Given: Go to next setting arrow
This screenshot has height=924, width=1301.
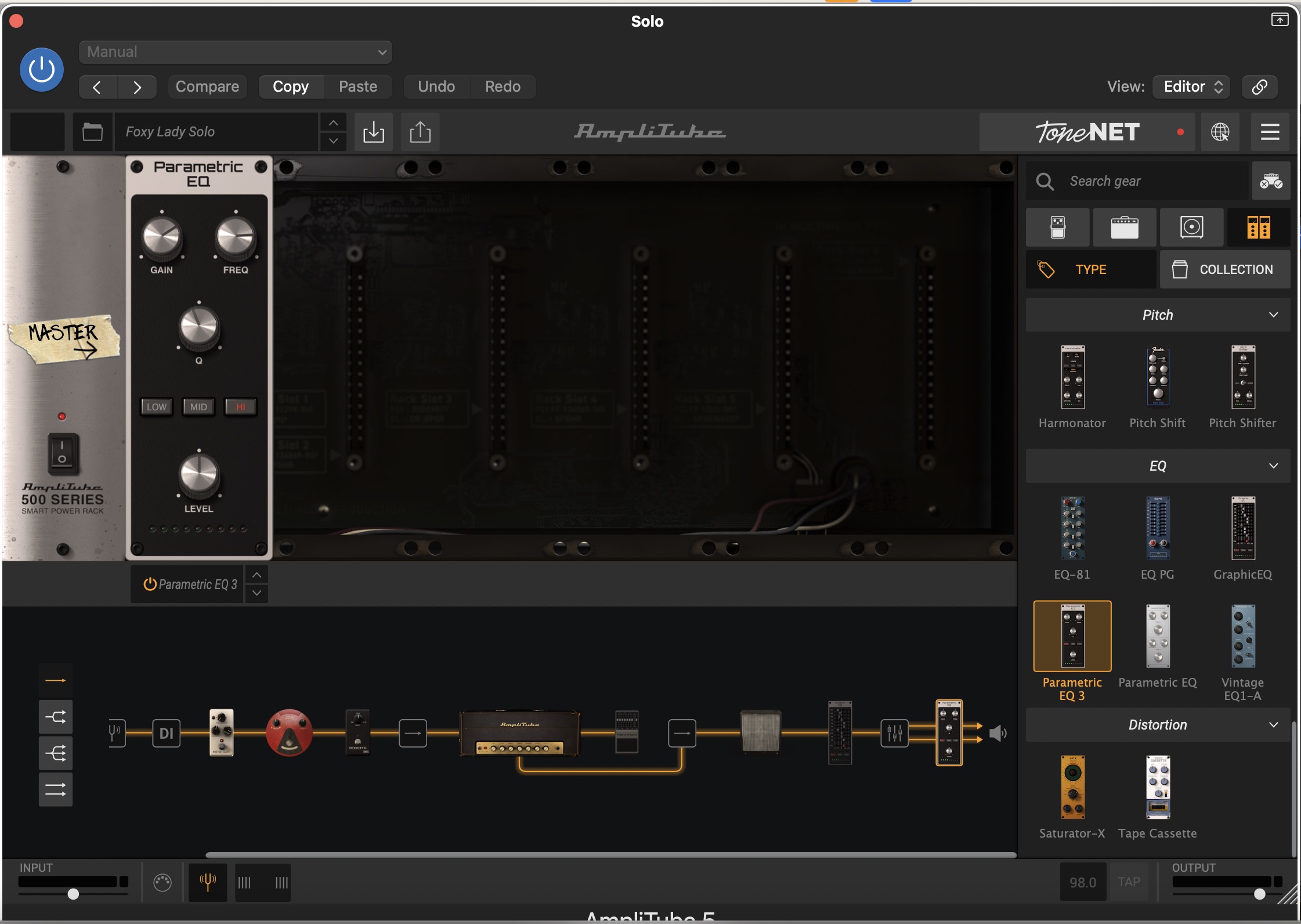Looking at the screenshot, I should click(137, 87).
